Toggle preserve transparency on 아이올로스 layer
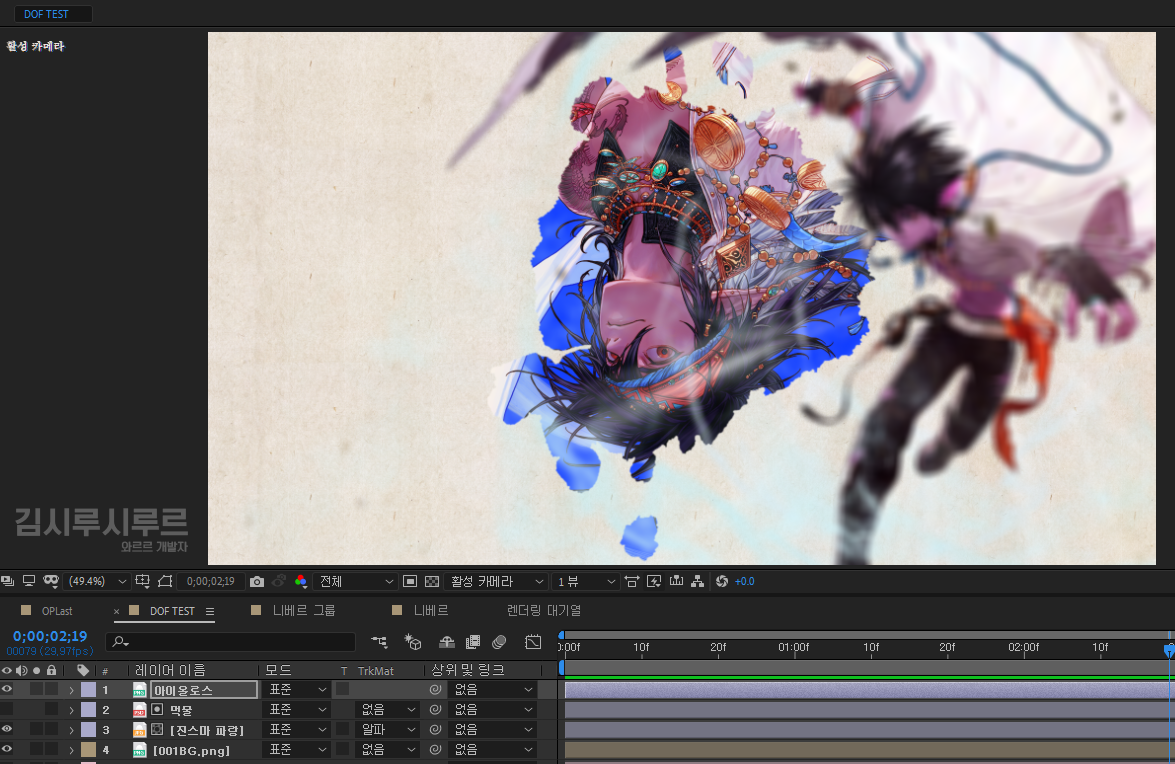Viewport: 1175px width, 764px height. (x=342, y=689)
